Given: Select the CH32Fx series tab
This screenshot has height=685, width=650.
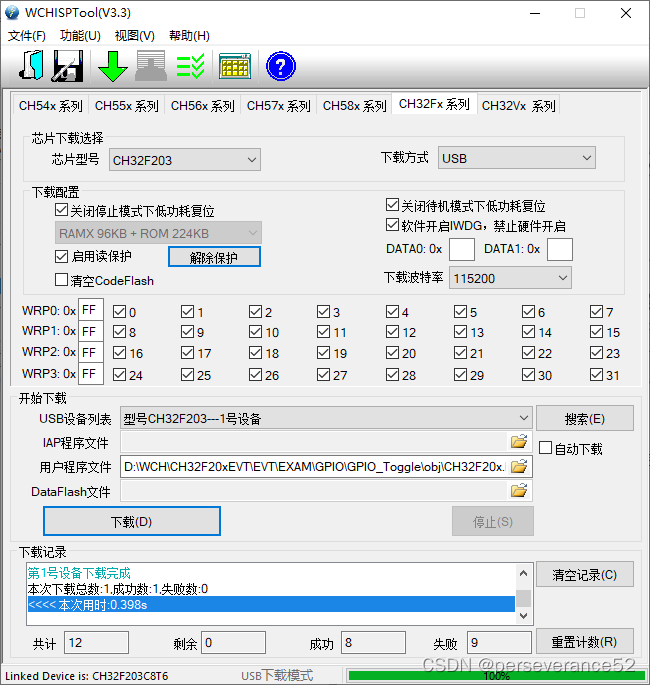Looking at the screenshot, I should coord(434,104).
